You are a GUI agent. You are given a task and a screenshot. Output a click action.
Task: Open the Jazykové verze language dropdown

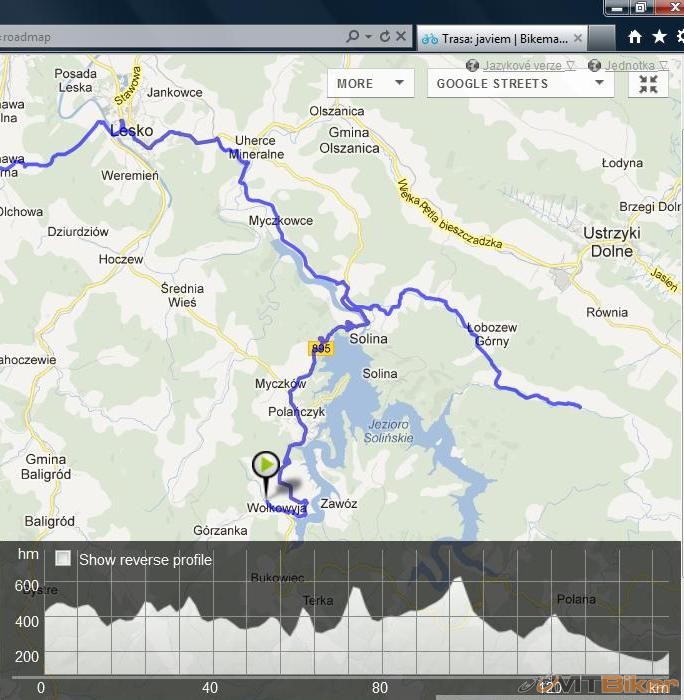(520, 65)
